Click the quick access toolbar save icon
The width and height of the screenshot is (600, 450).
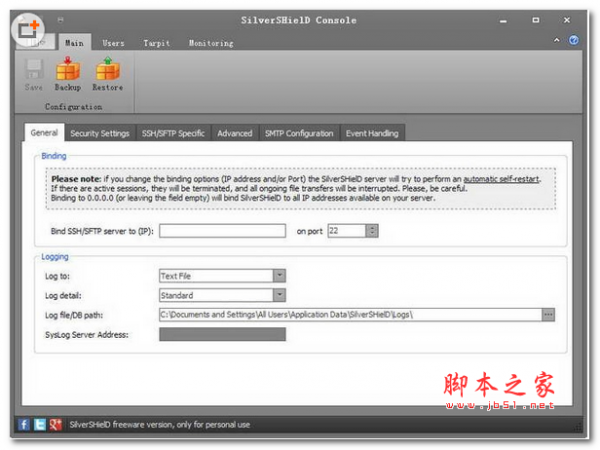click(x=60, y=20)
